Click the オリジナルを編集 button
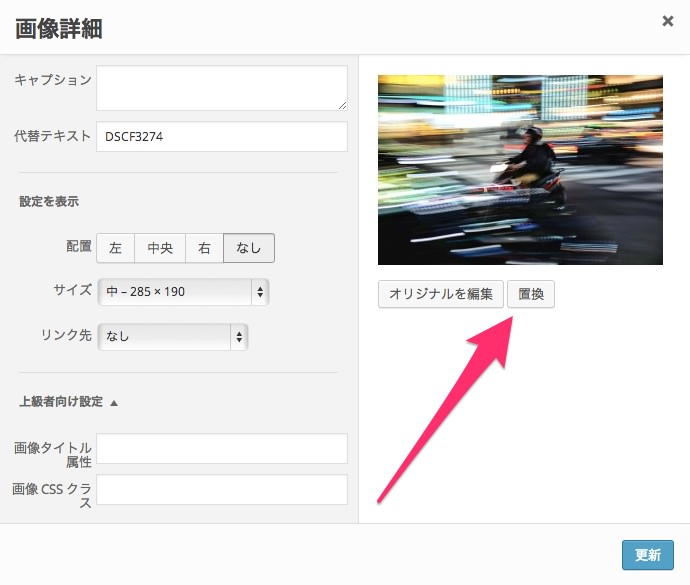This screenshot has width=690, height=585. [440, 294]
